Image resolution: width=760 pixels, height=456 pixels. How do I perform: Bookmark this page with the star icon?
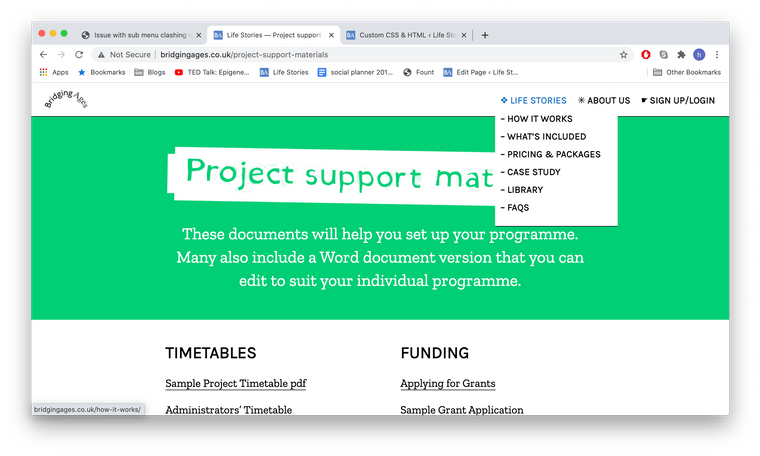click(624, 54)
